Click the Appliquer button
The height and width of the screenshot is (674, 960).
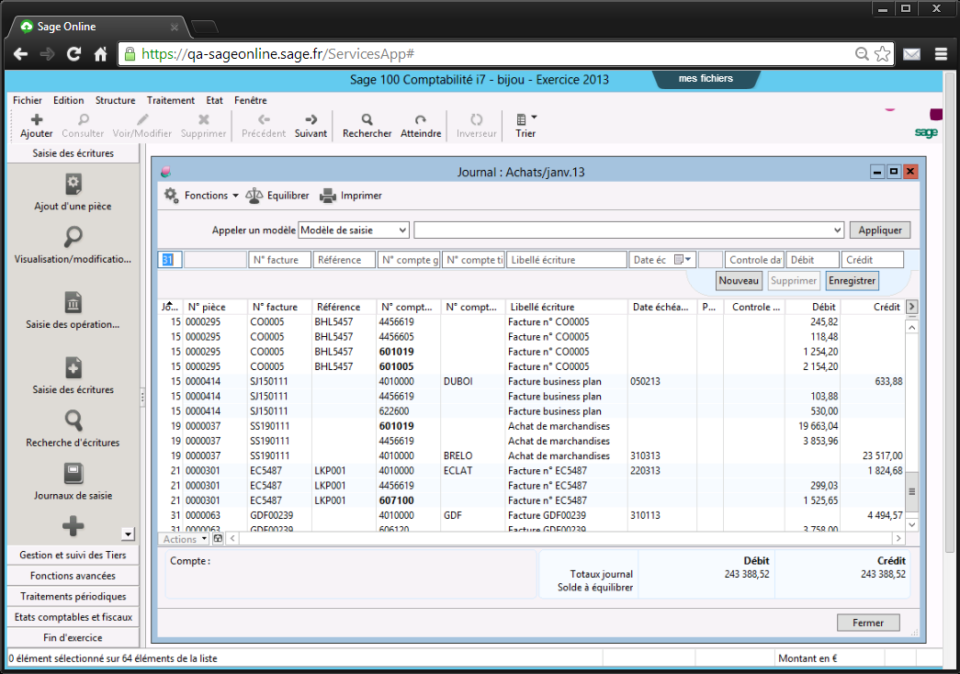[x=880, y=230]
